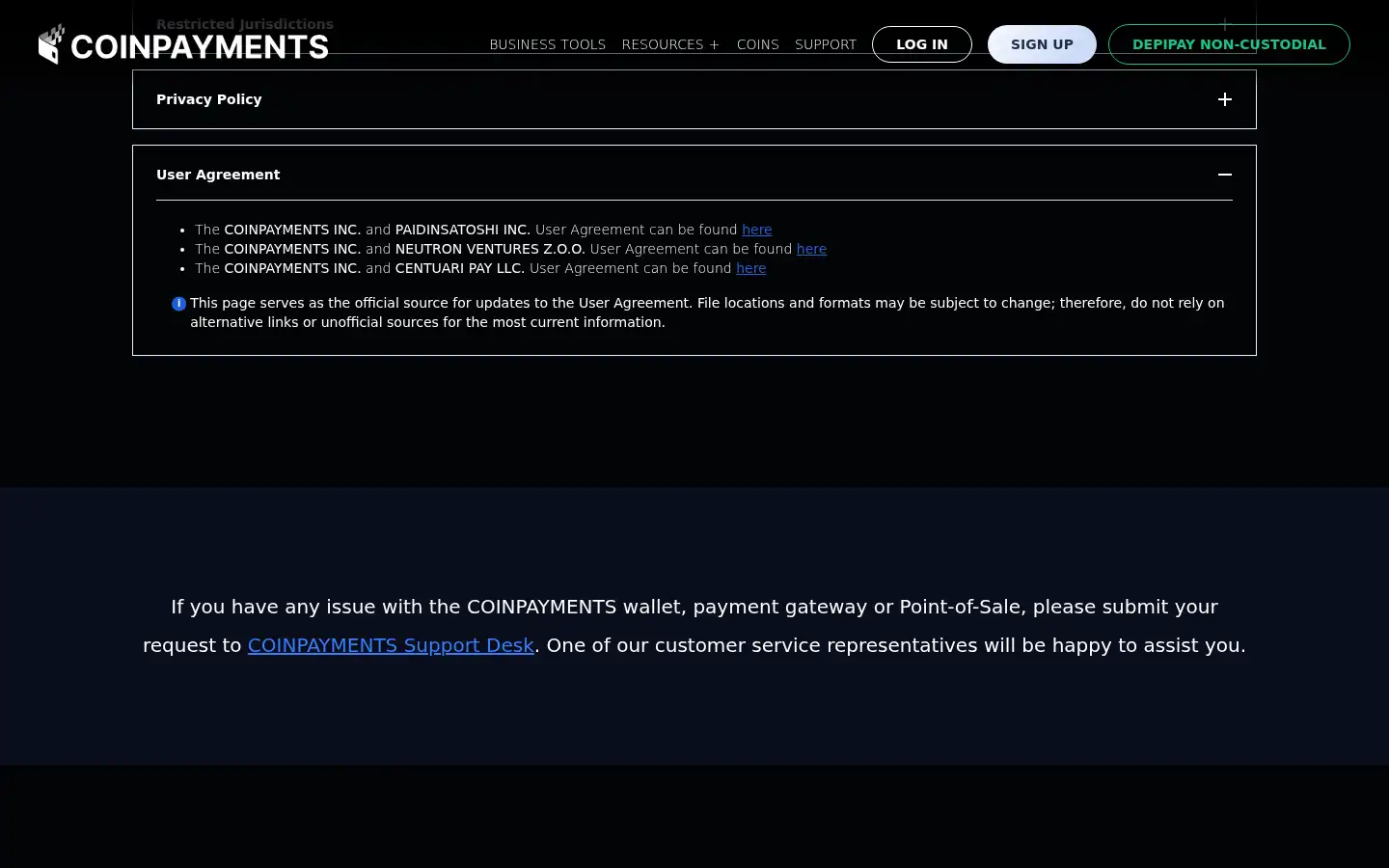1389x868 pixels.
Task: Click the Log In button
Action: pyautogui.click(x=921, y=44)
